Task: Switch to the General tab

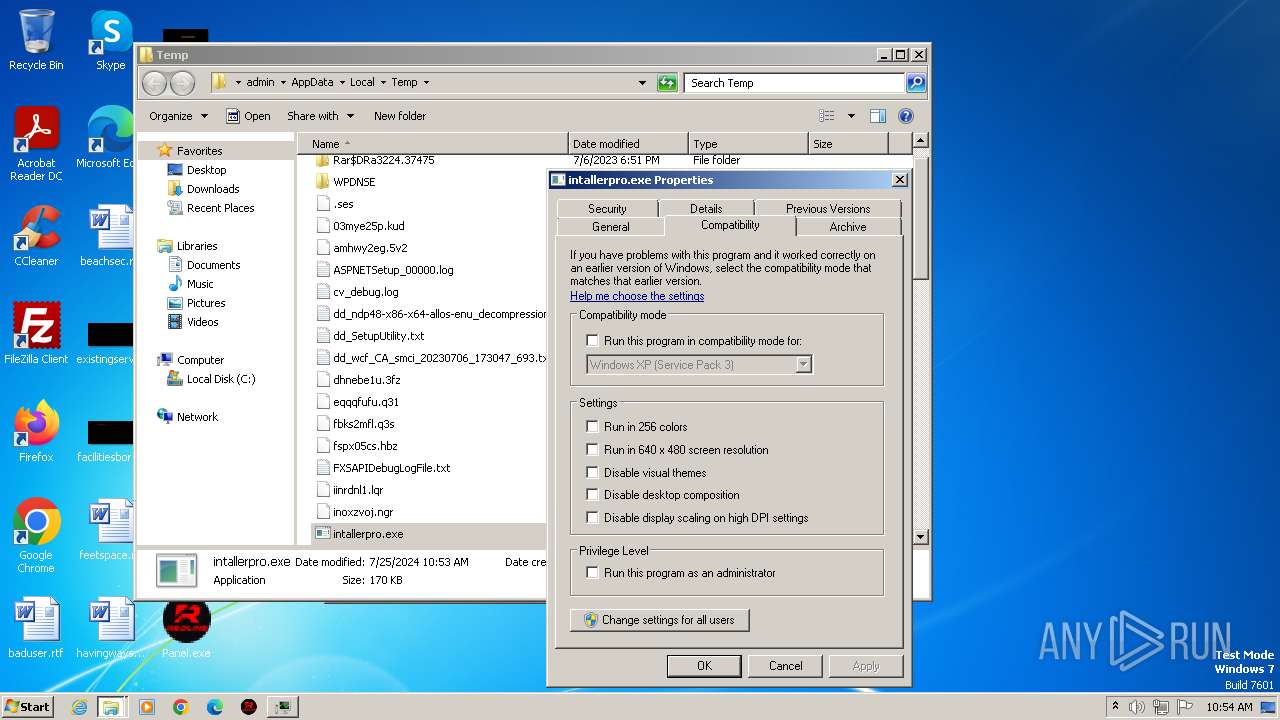Action: [x=611, y=227]
